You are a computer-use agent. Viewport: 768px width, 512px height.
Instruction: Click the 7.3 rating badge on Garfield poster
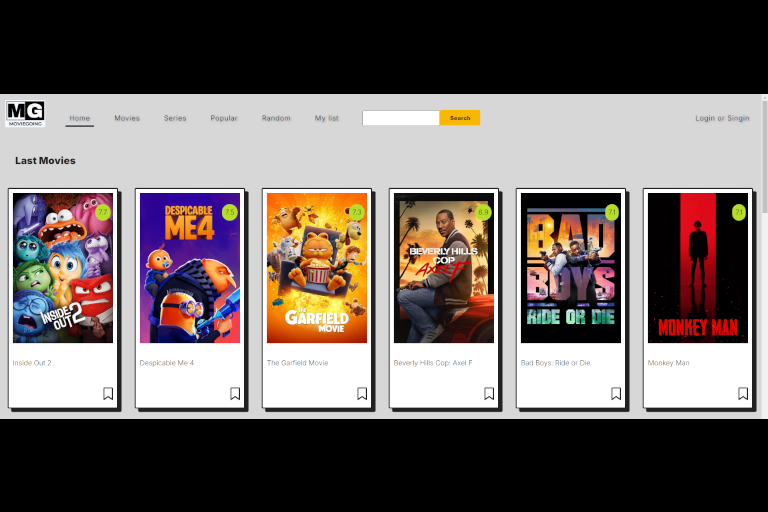coord(357,212)
